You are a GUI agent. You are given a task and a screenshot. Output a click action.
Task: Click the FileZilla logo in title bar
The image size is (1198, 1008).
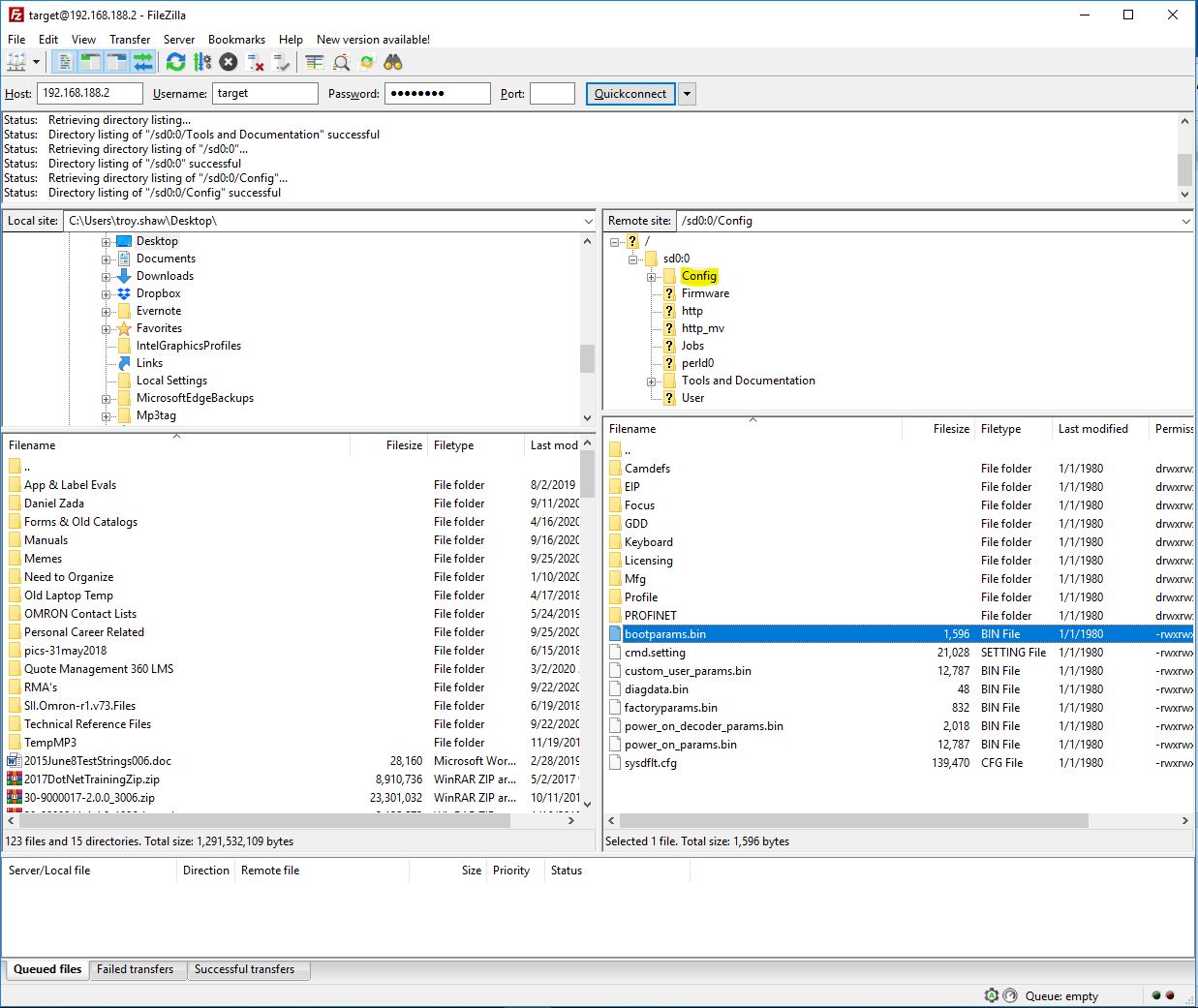[15, 15]
